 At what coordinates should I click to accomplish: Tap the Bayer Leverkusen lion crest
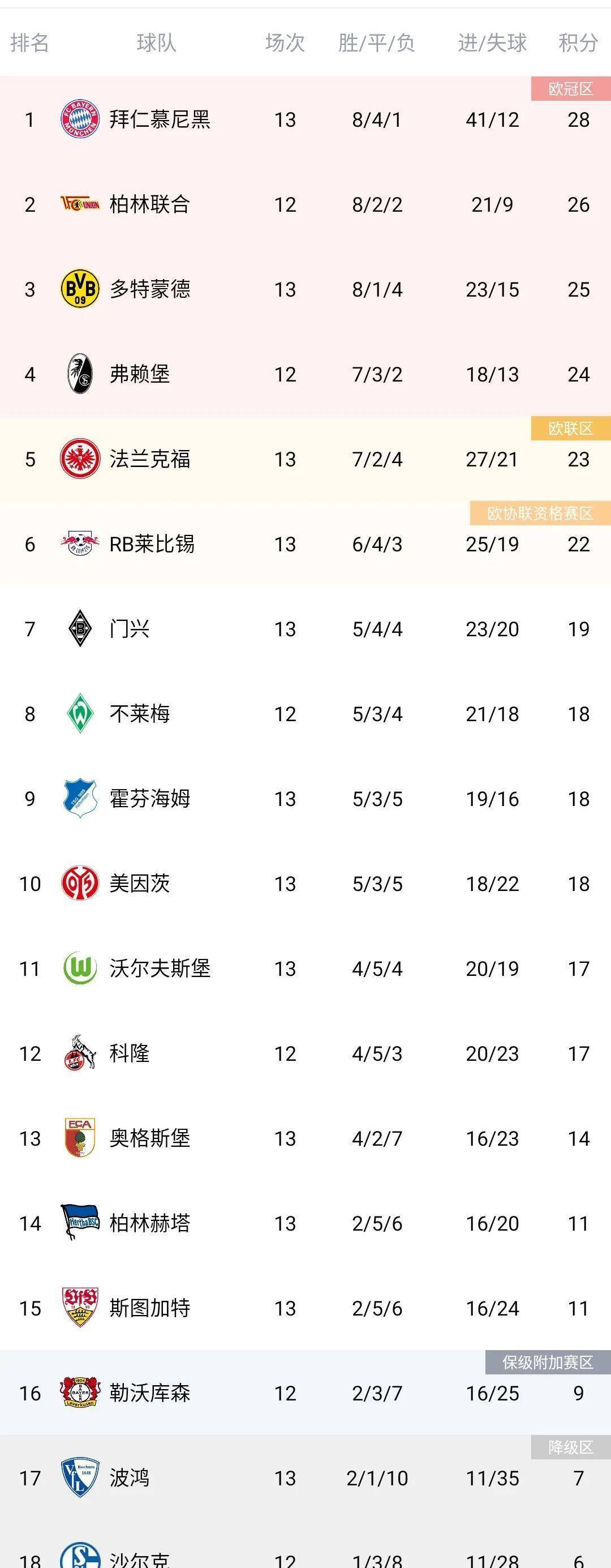coord(80,1392)
